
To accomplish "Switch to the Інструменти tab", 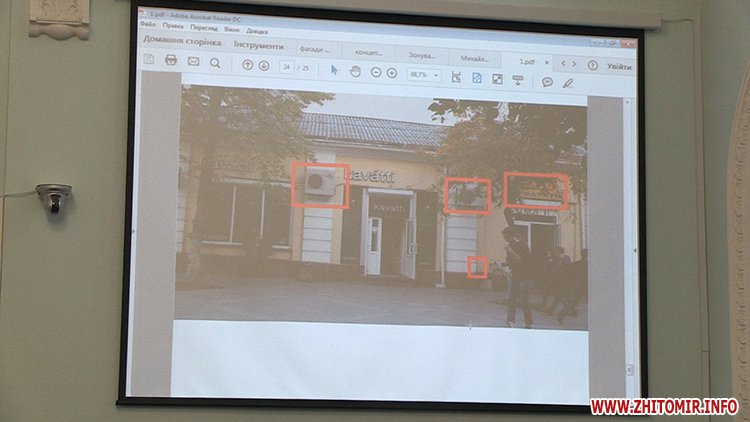I will click(259, 46).
